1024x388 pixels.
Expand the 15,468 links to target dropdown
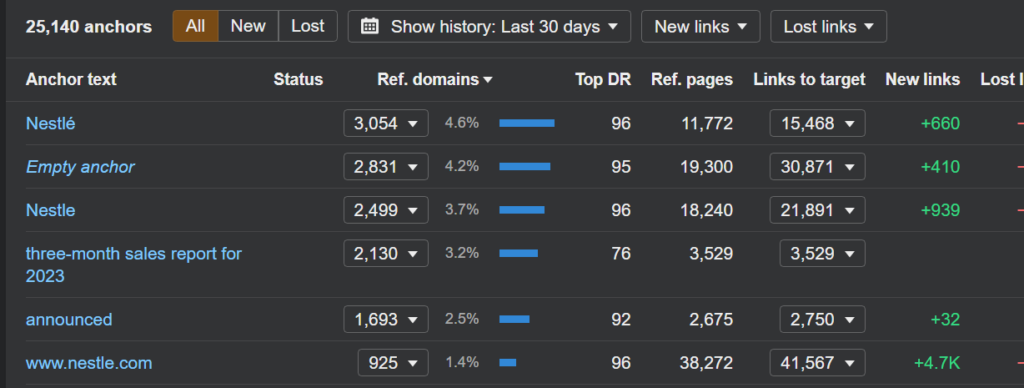818,123
